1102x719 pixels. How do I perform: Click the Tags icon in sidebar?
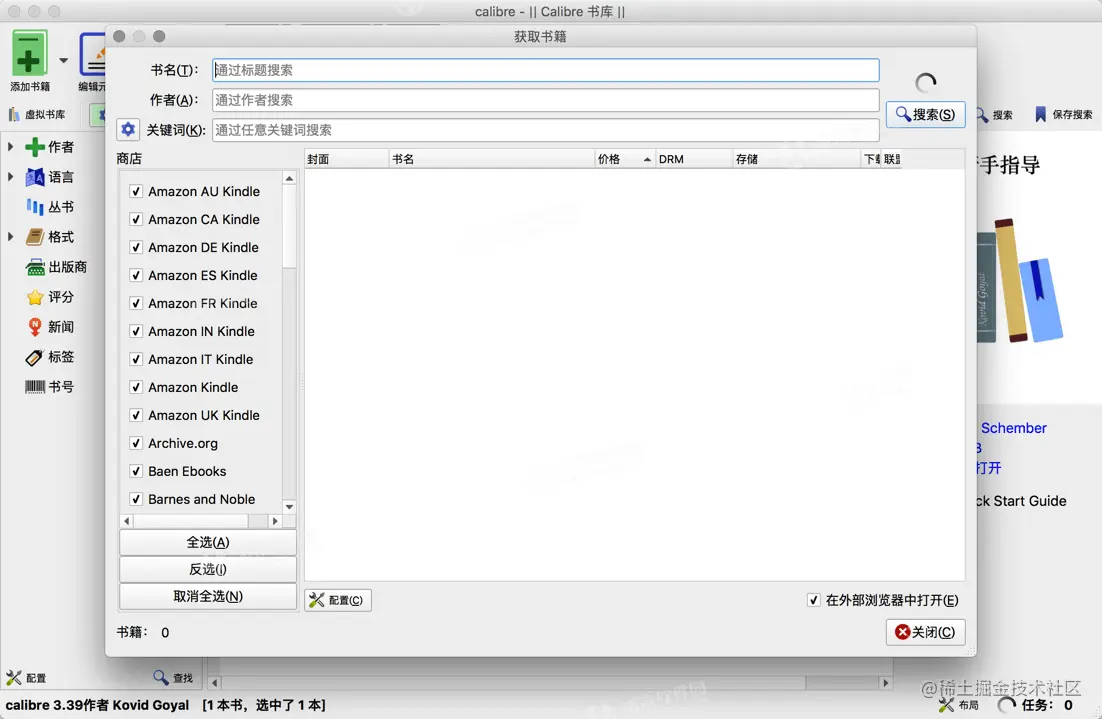click(34, 357)
